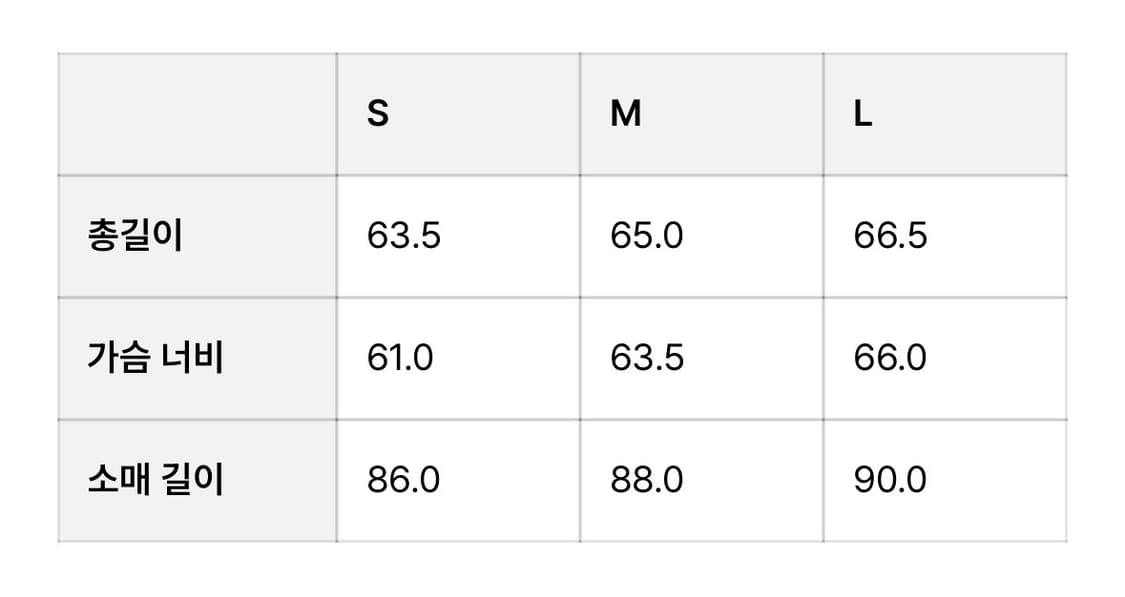Select the 총길이 value for size L
The height and width of the screenshot is (597, 1125).
[890, 237]
